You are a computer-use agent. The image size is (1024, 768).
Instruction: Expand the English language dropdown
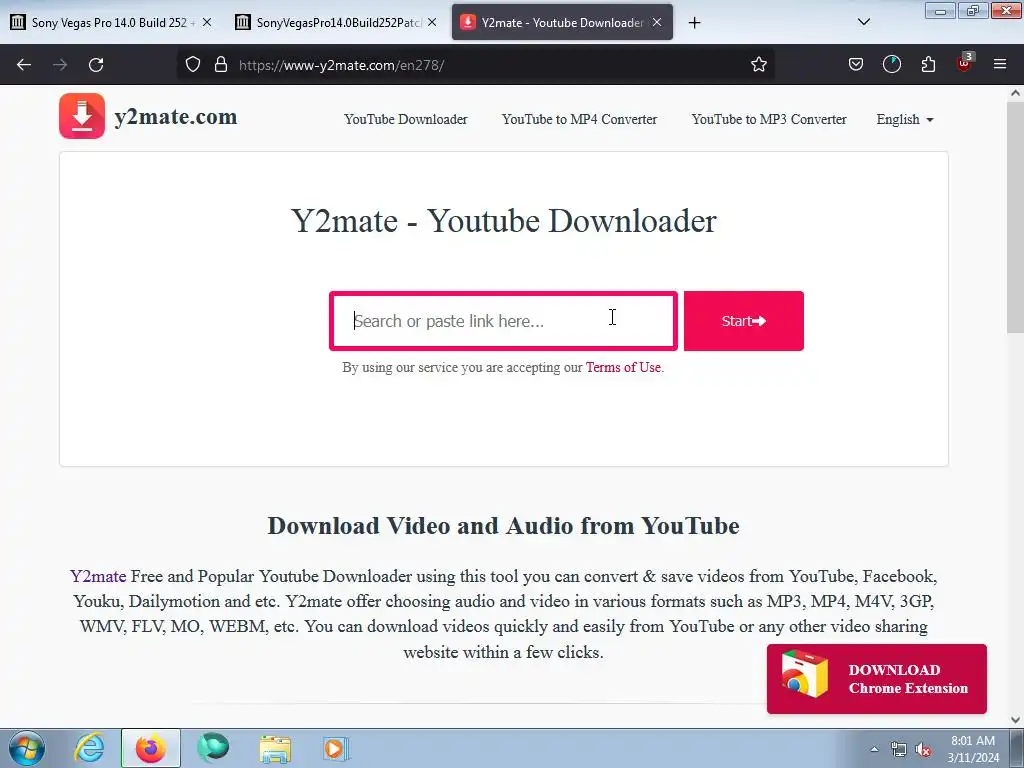click(x=904, y=120)
